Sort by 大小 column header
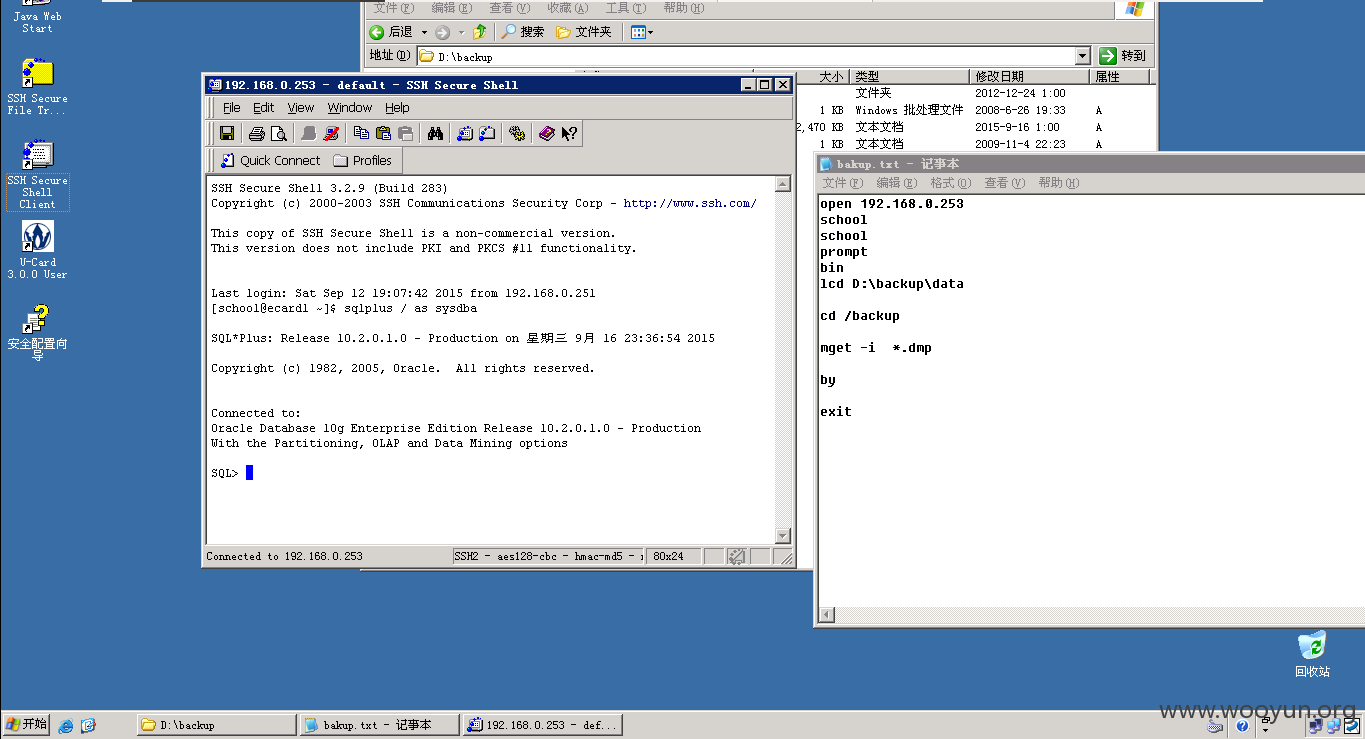Viewport: 1365px width, 739px height. (823, 77)
